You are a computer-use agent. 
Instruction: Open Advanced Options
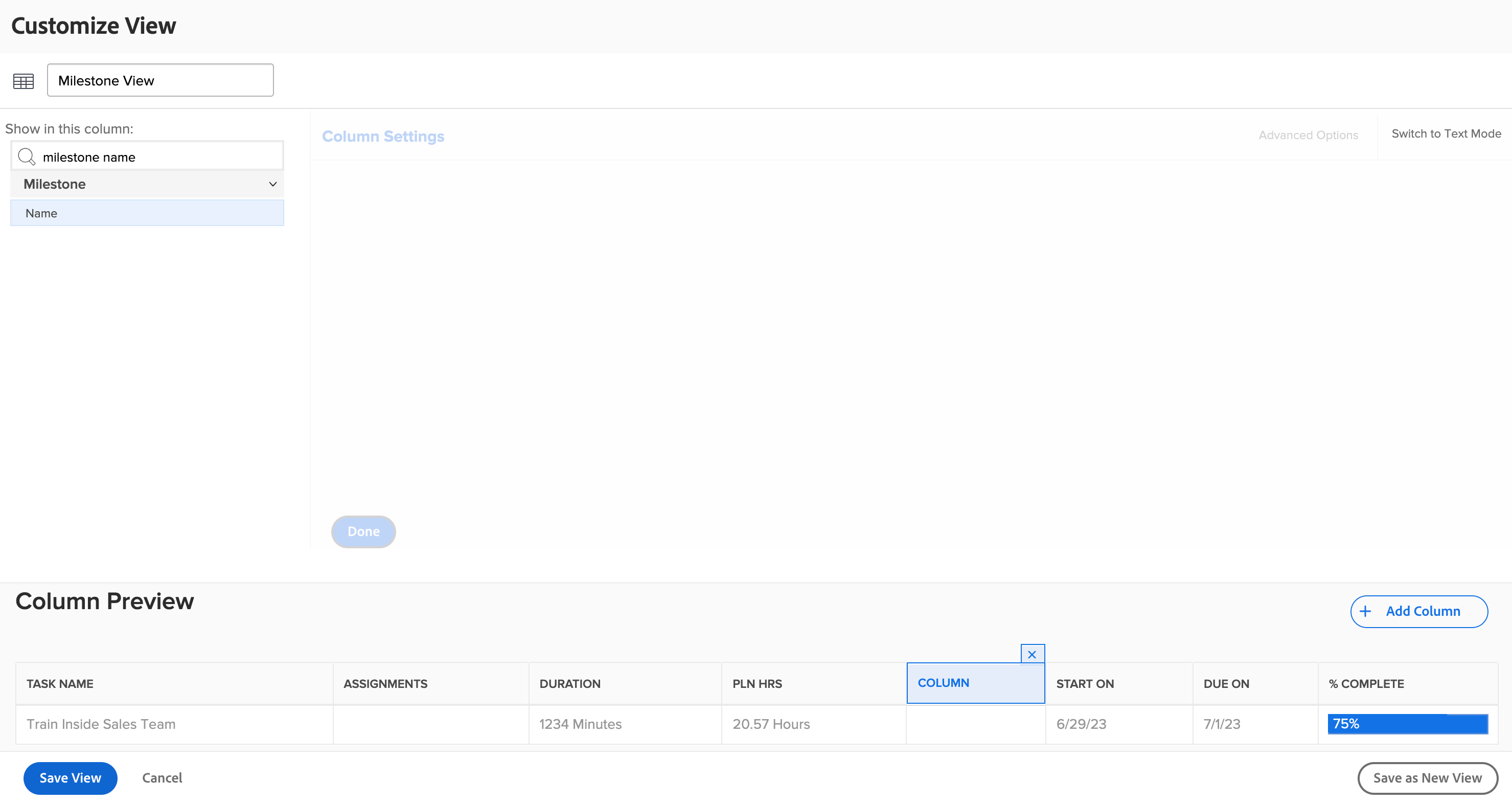pos(1308,135)
